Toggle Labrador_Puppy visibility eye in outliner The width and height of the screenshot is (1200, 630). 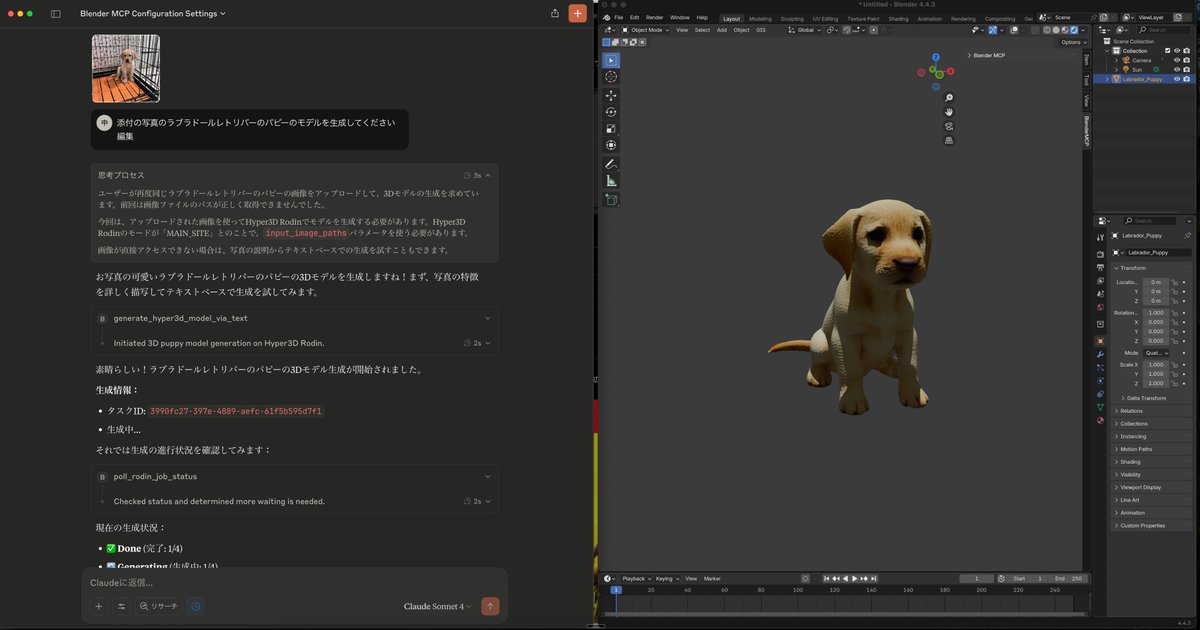coord(1176,79)
